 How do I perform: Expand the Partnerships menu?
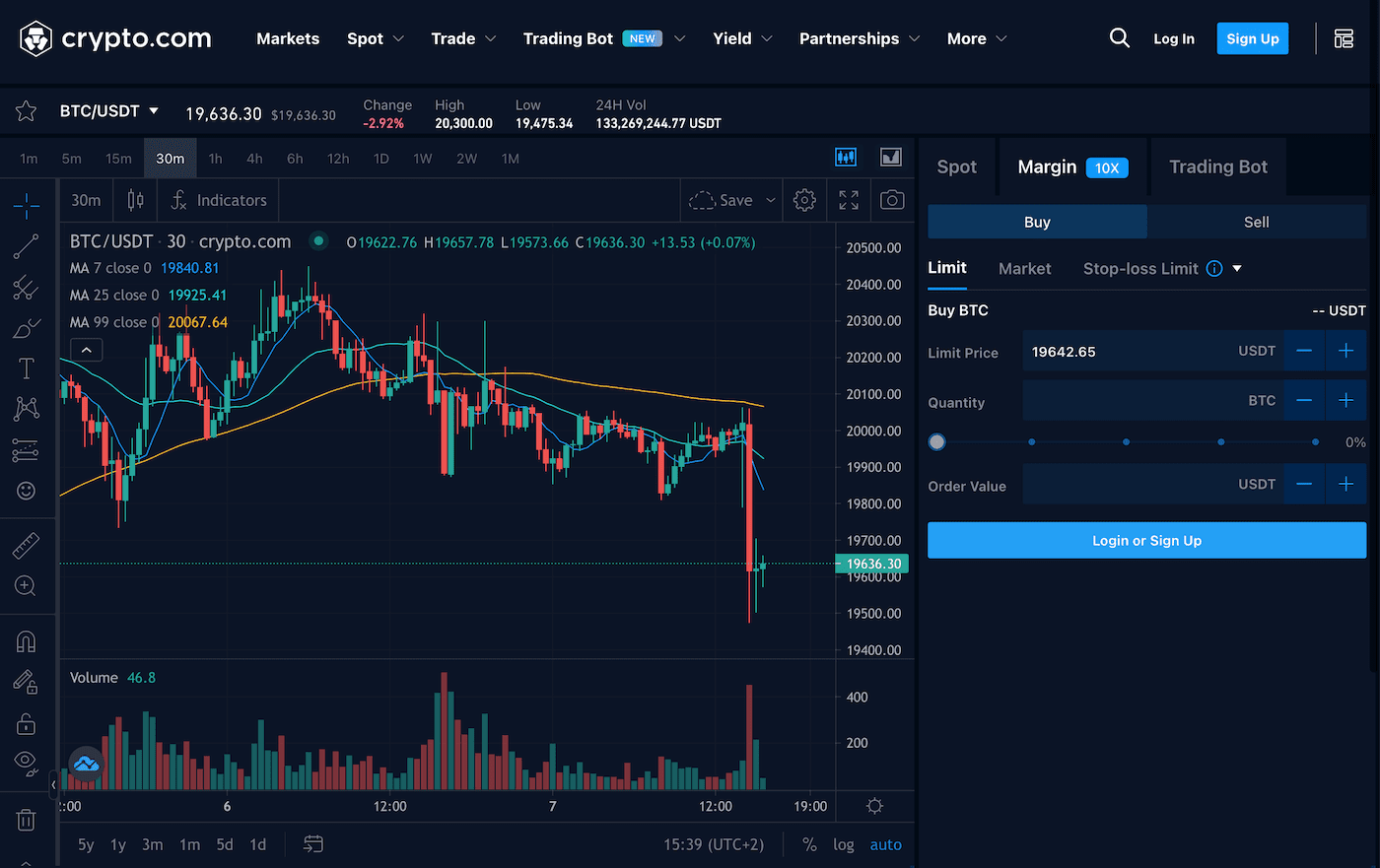pyautogui.click(x=860, y=38)
